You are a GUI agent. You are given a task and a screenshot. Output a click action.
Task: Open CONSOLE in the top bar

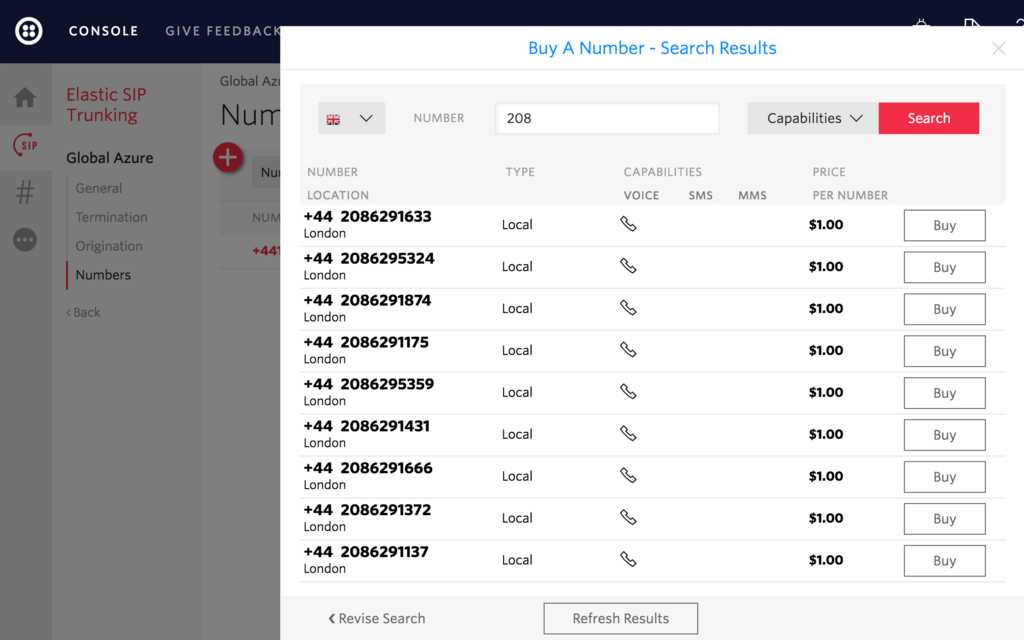103,31
